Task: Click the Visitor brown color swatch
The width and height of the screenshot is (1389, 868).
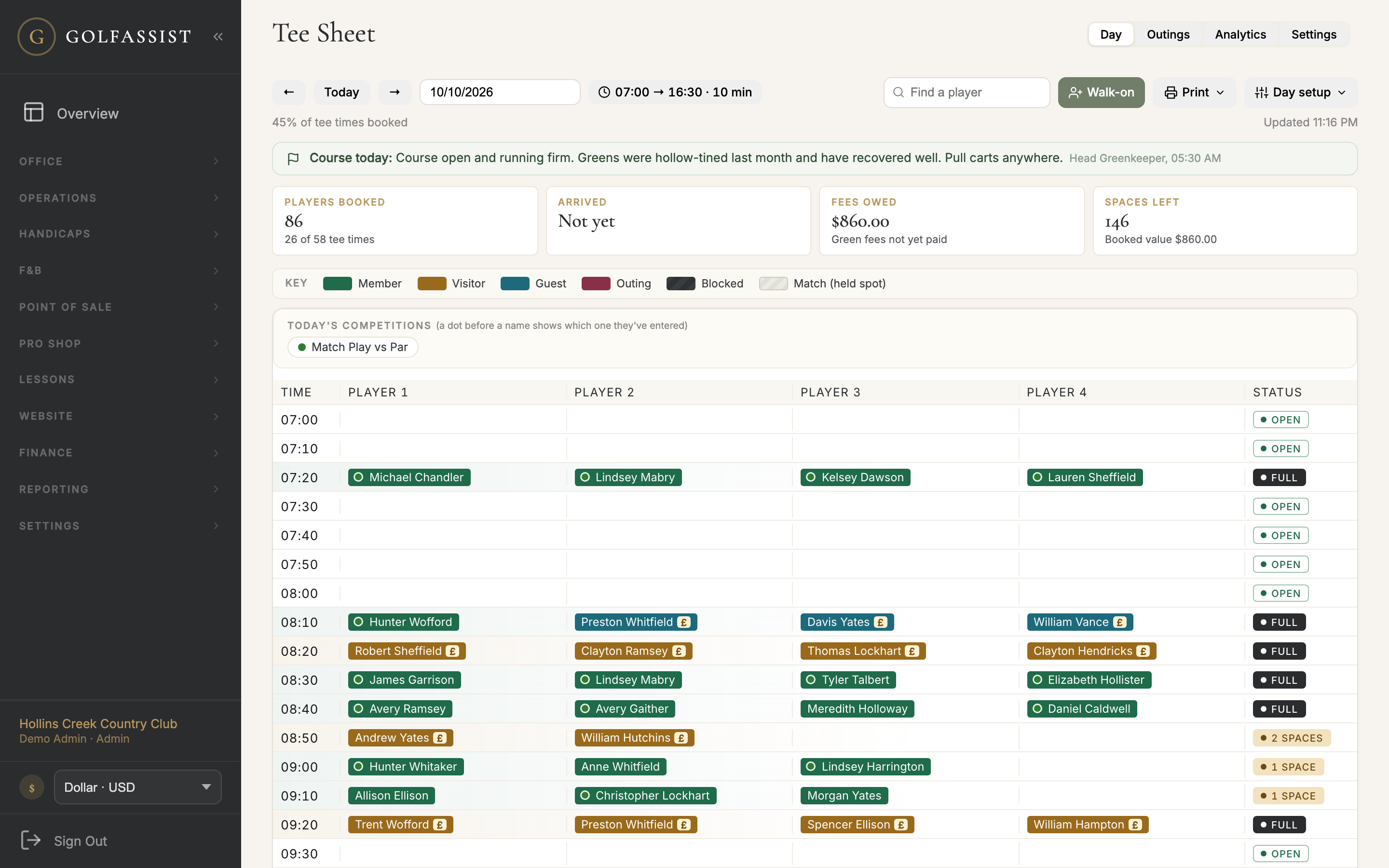Action: point(432,284)
